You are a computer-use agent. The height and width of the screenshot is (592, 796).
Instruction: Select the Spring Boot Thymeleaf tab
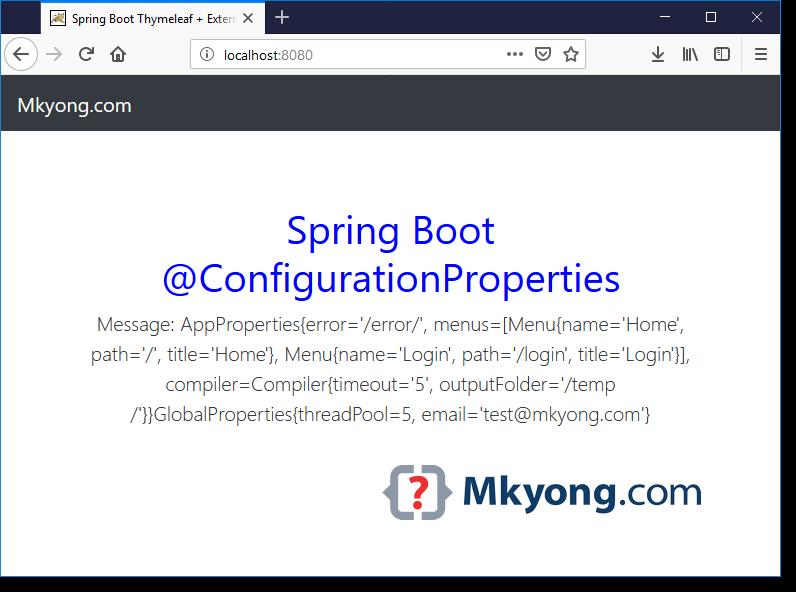click(x=150, y=18)
